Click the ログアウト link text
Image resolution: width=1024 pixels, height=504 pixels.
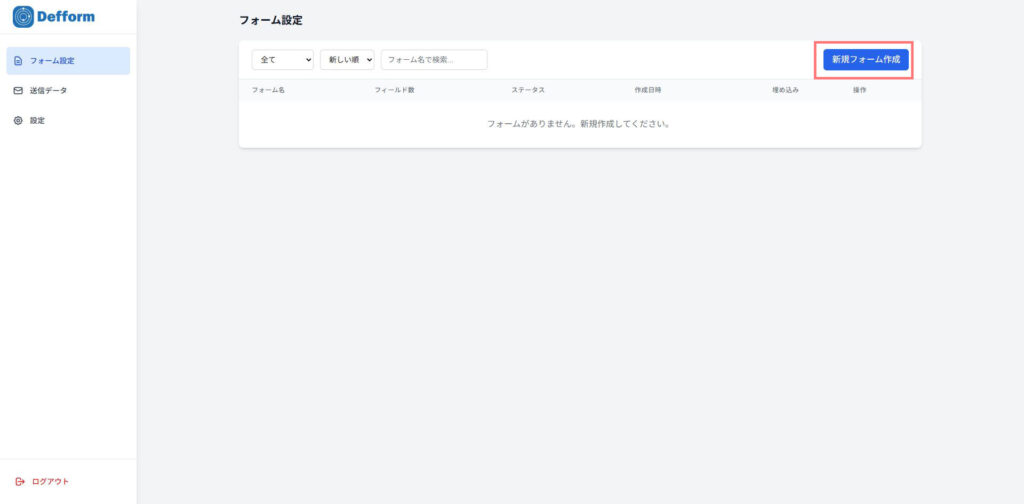tap(51, 481)
